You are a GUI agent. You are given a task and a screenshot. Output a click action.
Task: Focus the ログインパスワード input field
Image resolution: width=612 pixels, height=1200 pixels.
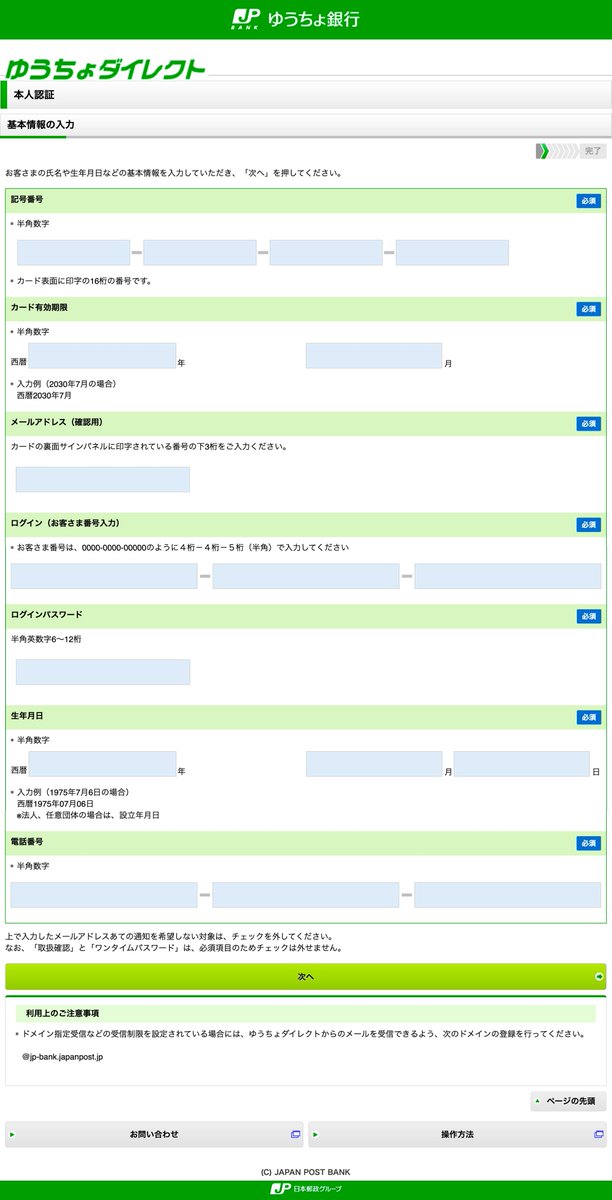[103, 672]
